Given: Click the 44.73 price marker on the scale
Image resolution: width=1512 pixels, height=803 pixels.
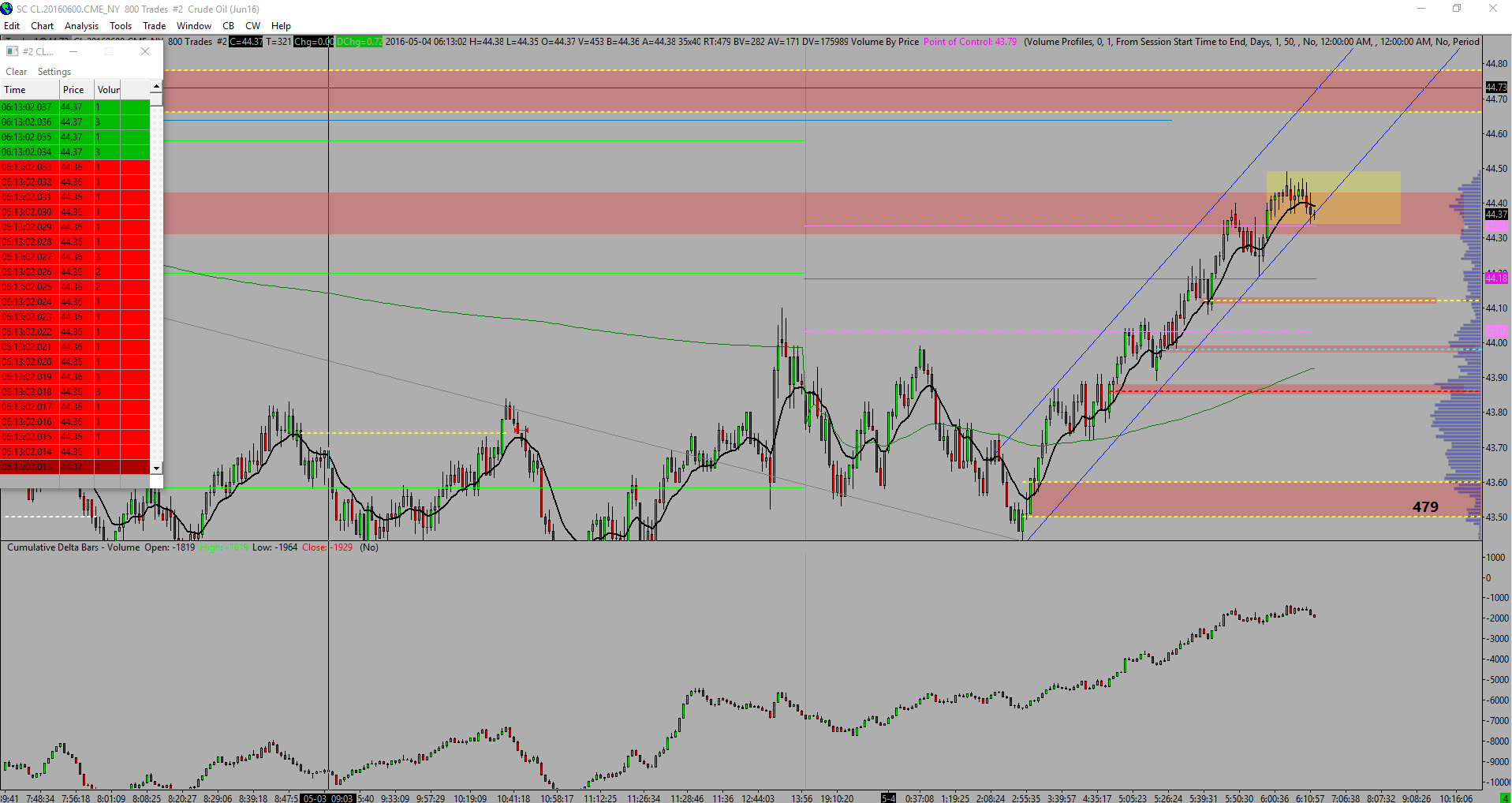Looking at the screenshot, I should [x=1496, y=88].
